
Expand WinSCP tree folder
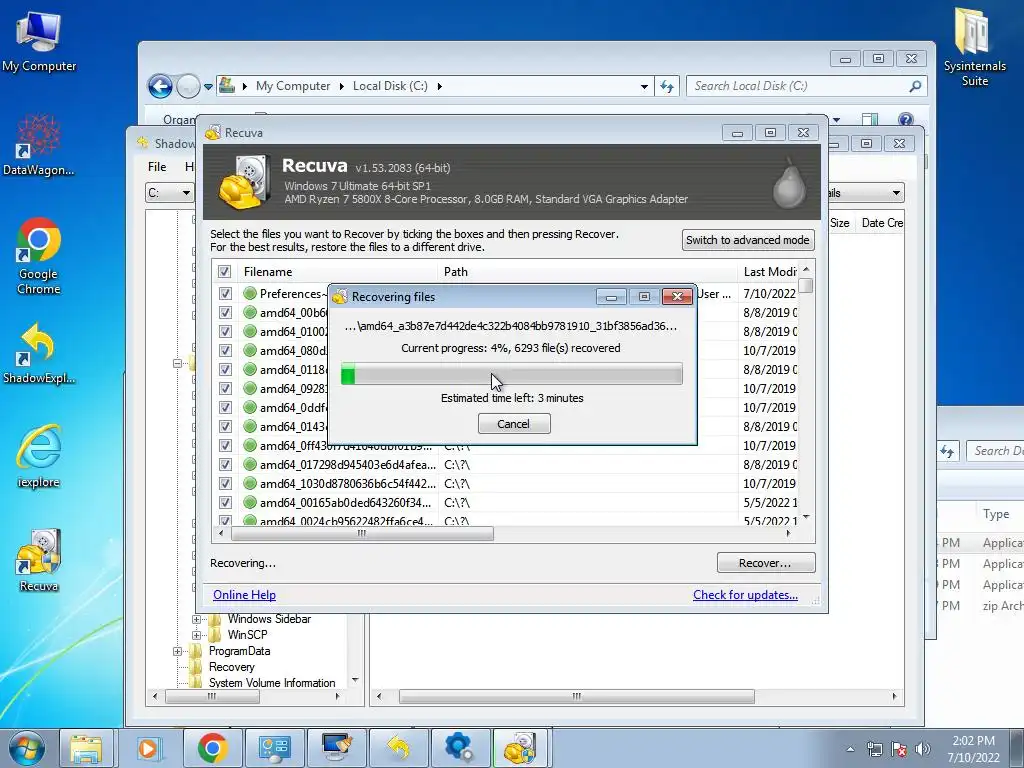tap(196, 635)
